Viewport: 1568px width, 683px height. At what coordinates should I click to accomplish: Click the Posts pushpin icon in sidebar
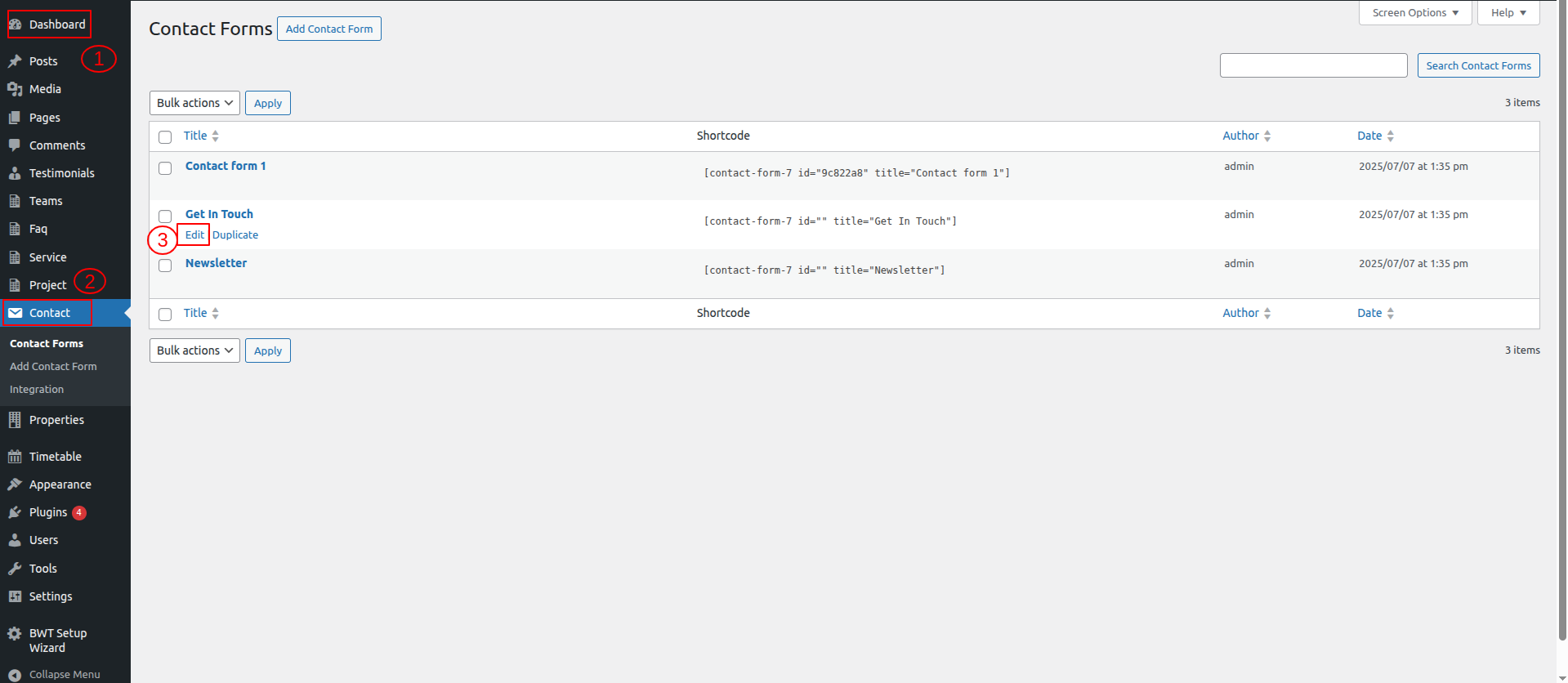pos(15,61)
